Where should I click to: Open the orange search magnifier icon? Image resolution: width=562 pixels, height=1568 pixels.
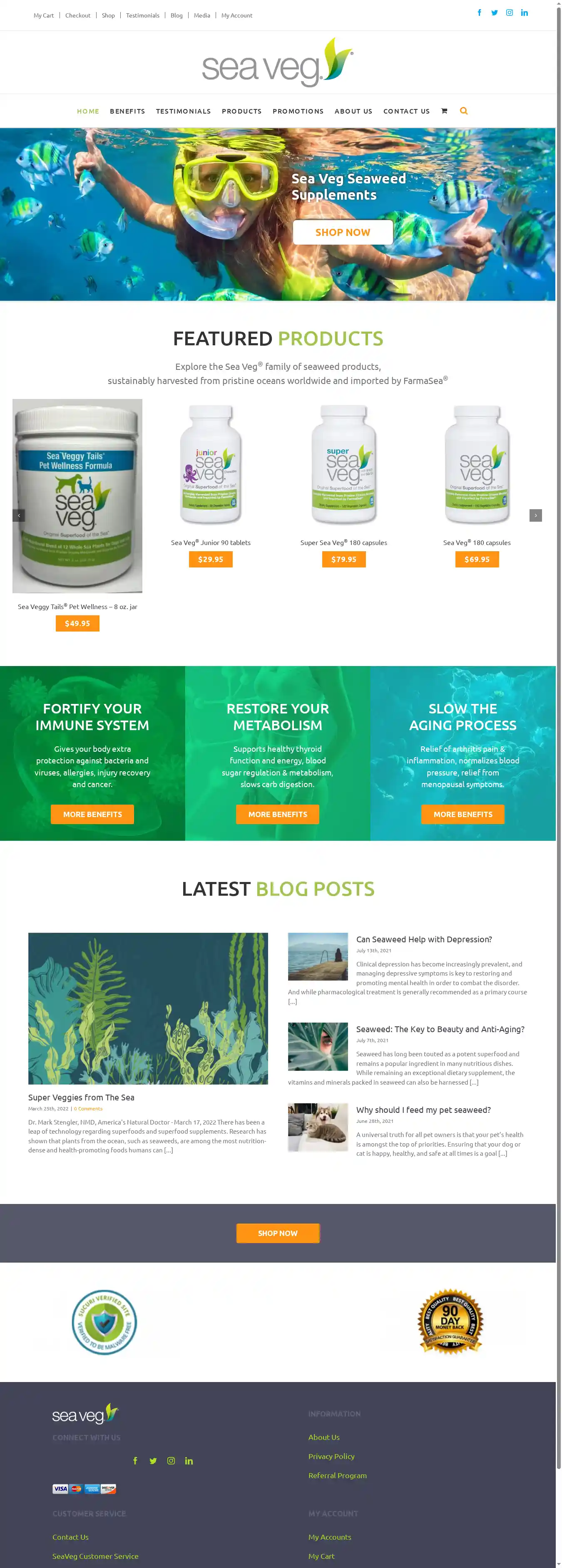pyautogui.click(x=464, y=111)
